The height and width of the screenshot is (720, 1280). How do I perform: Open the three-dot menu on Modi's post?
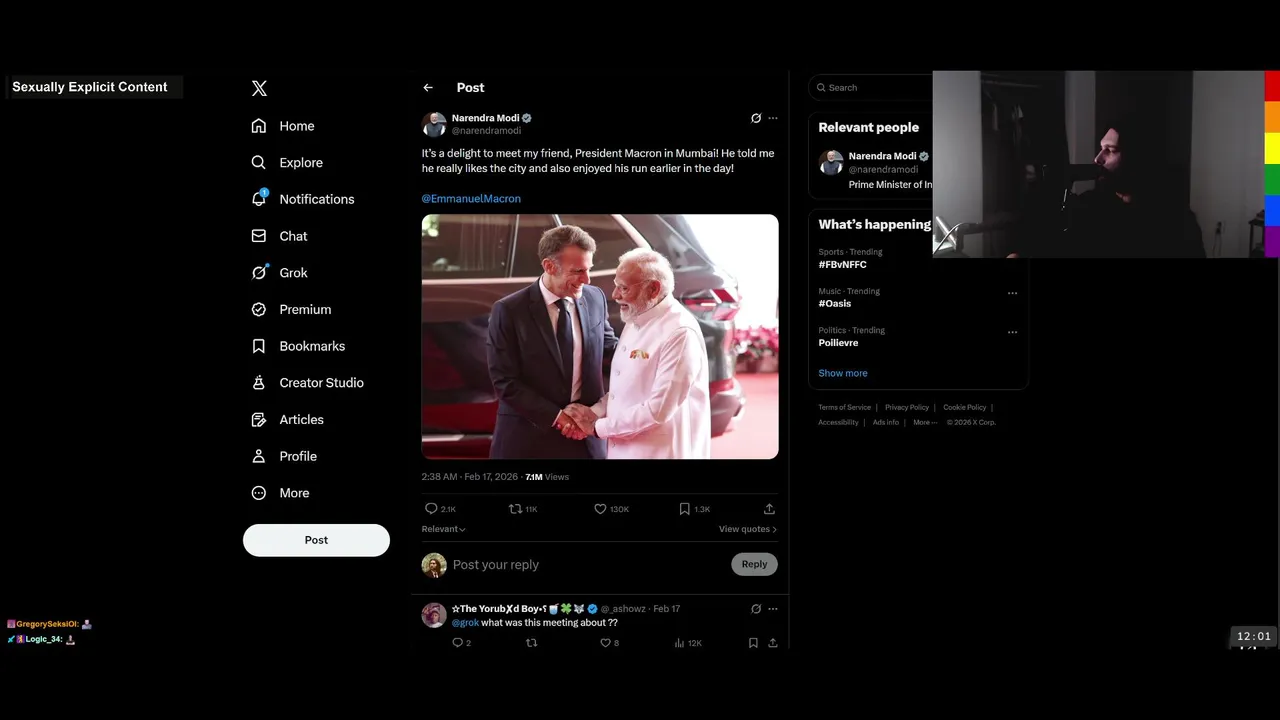click(x=773, y=118)
